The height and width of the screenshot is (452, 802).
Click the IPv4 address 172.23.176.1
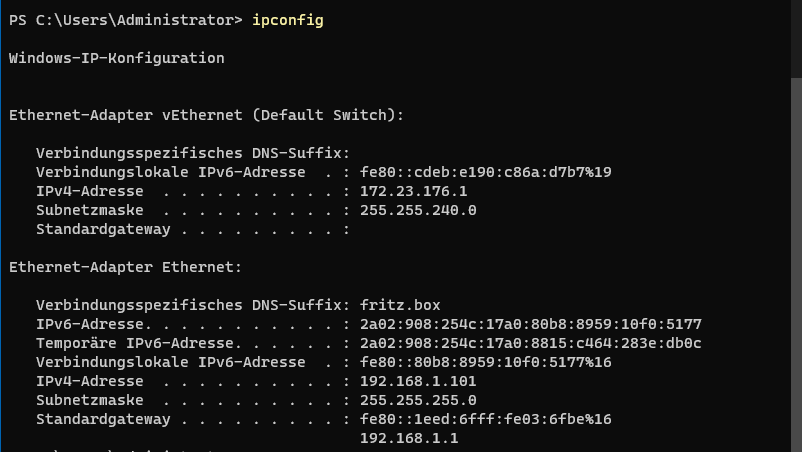click(413, 191)
